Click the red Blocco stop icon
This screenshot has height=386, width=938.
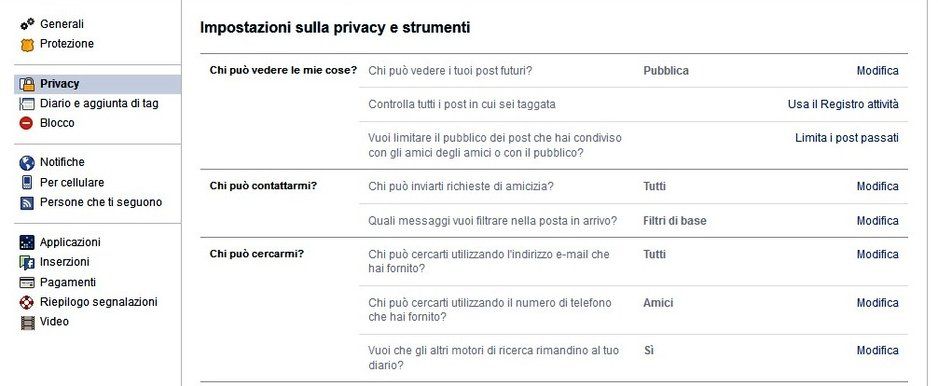pyautogui.click(x=26, y=123)
